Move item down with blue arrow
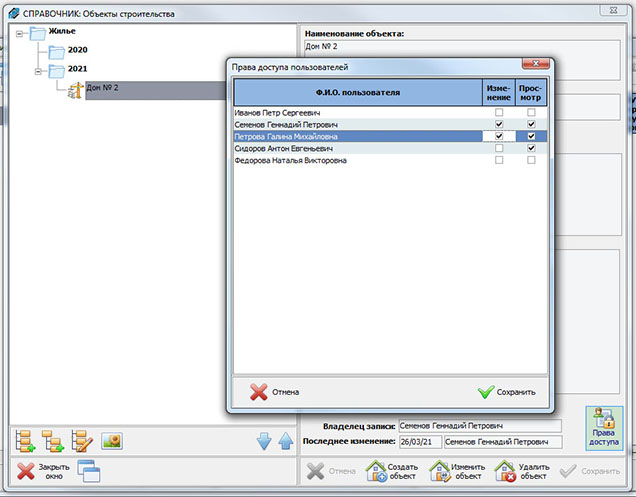The image size is (636, 497). (x=264, y=441)
